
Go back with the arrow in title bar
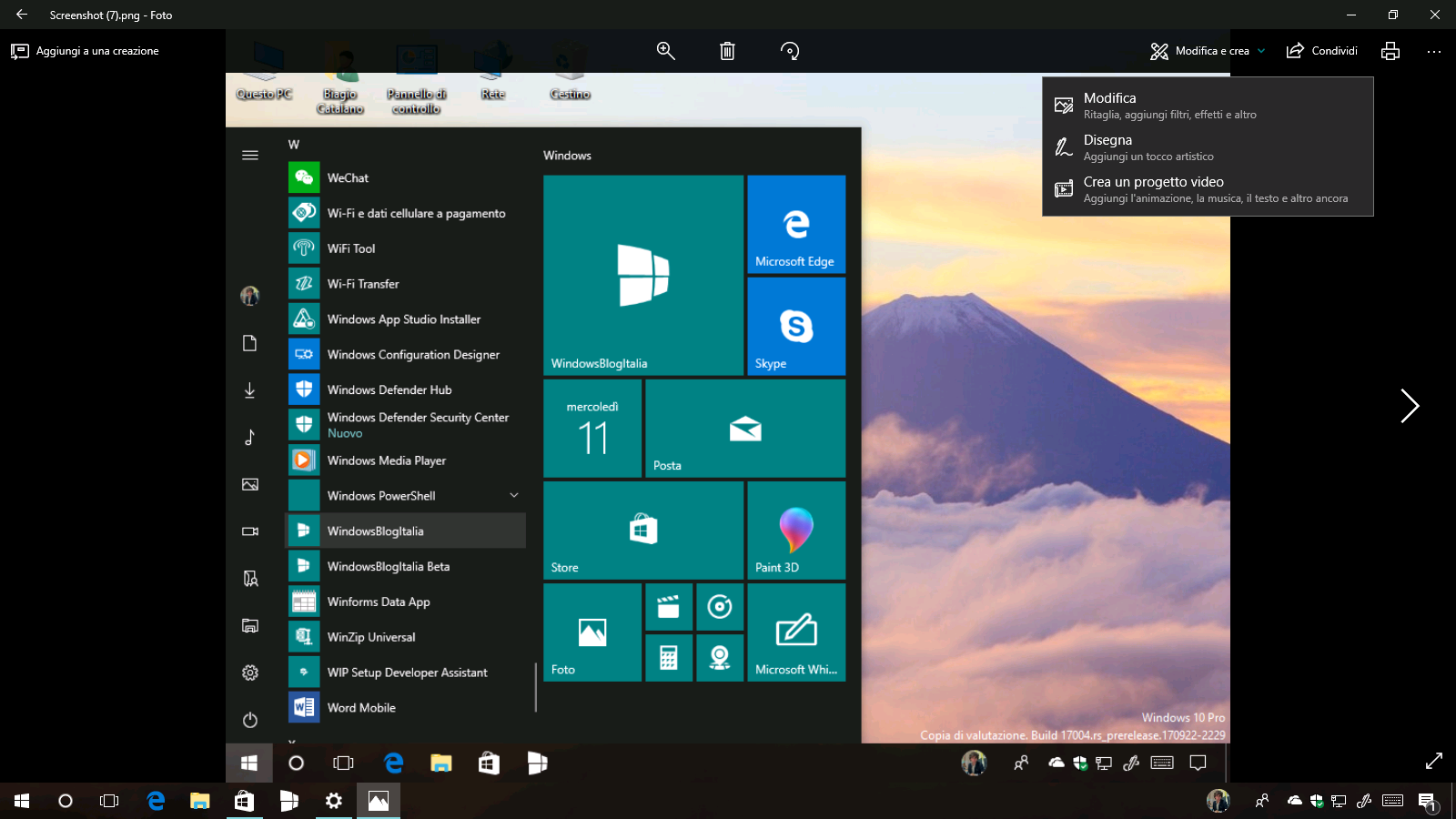[x=22, y=15]
